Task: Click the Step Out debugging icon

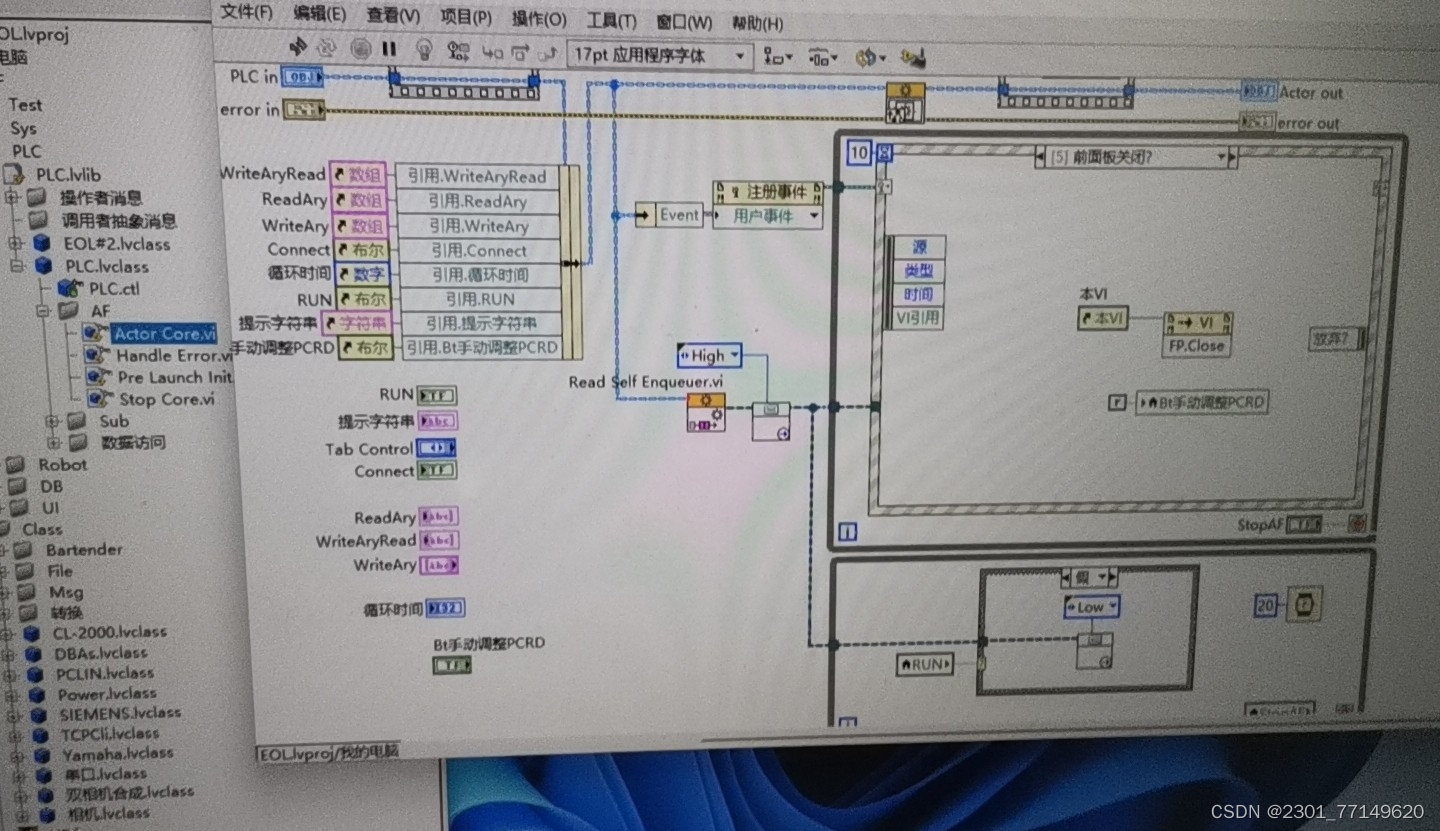Action: [547, 51]
